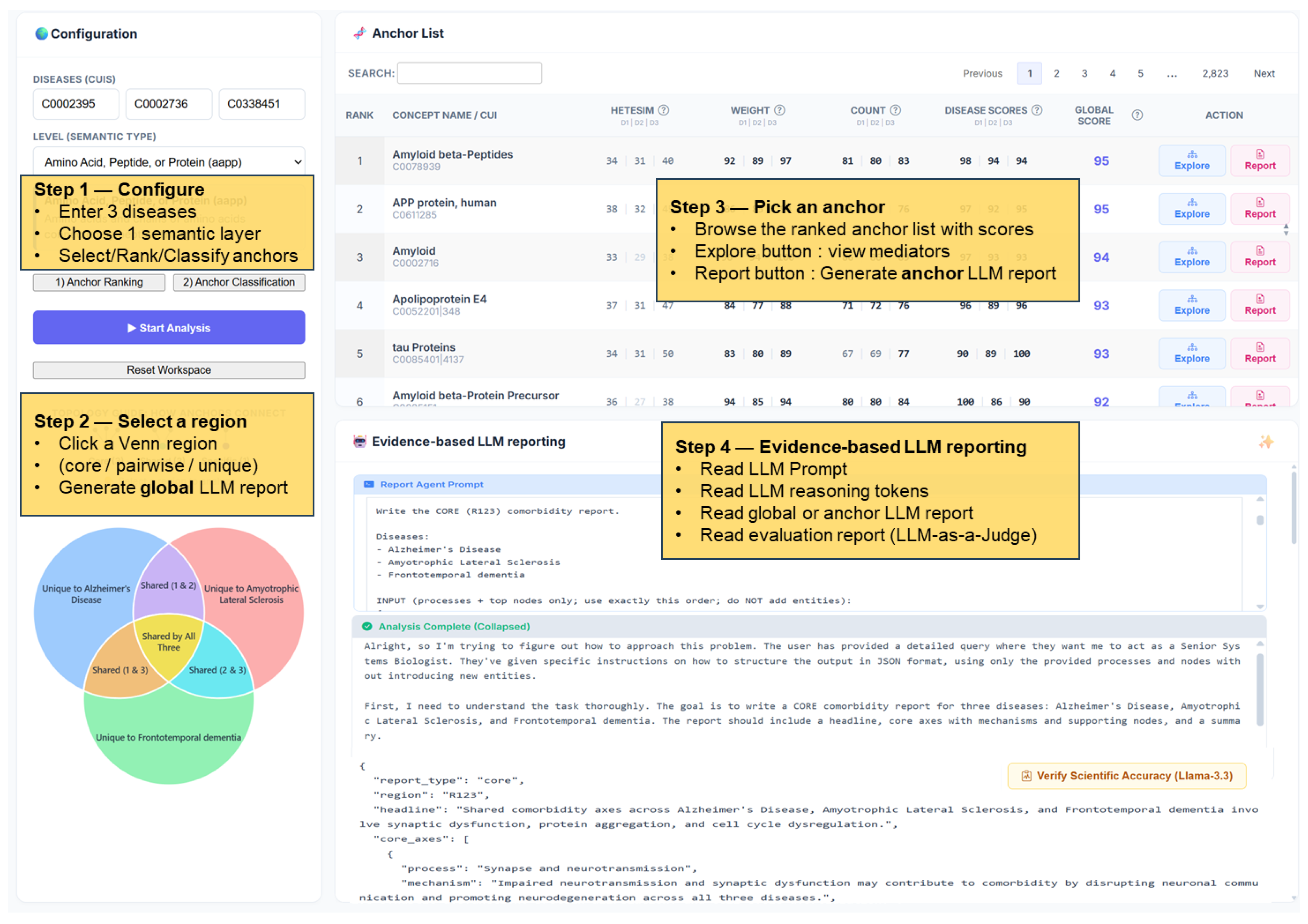Click the Count column help icon

(896, 110)
